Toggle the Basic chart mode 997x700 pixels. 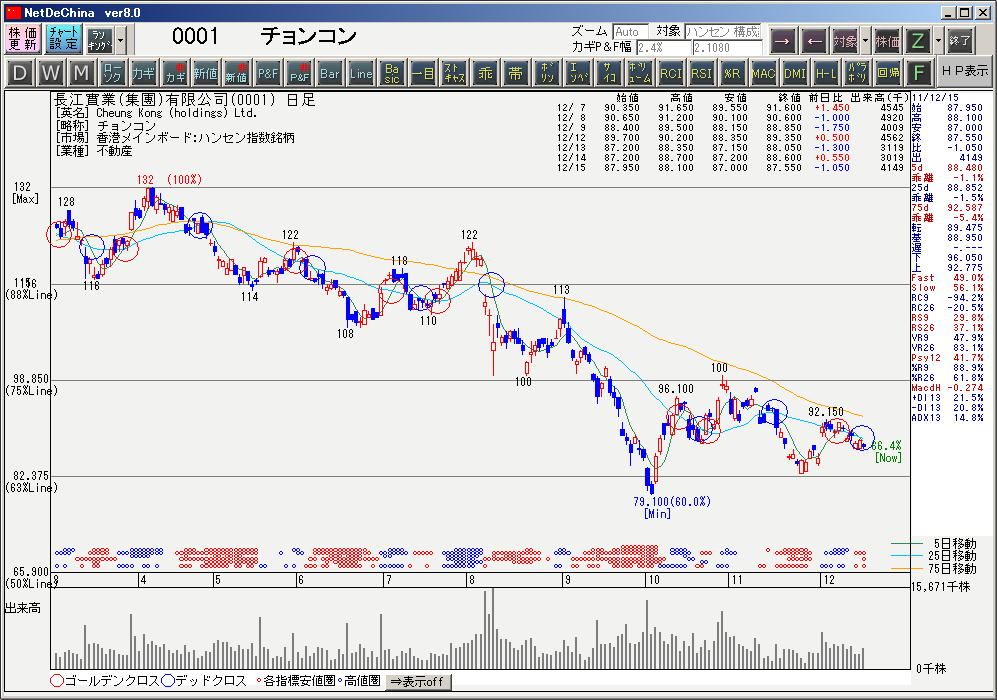(x=392, y=73)
